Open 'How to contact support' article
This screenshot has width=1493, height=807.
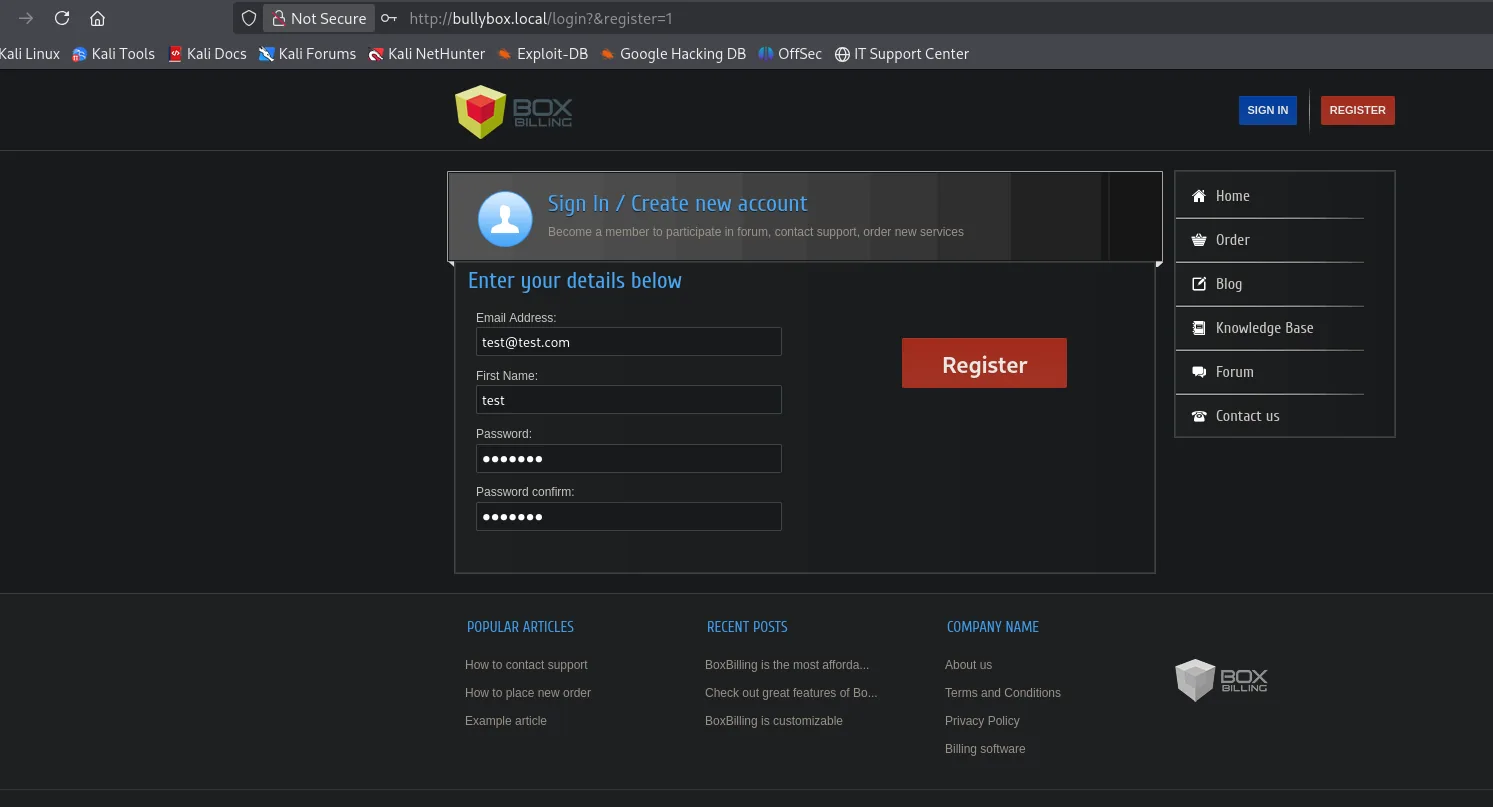coord(526,665)
